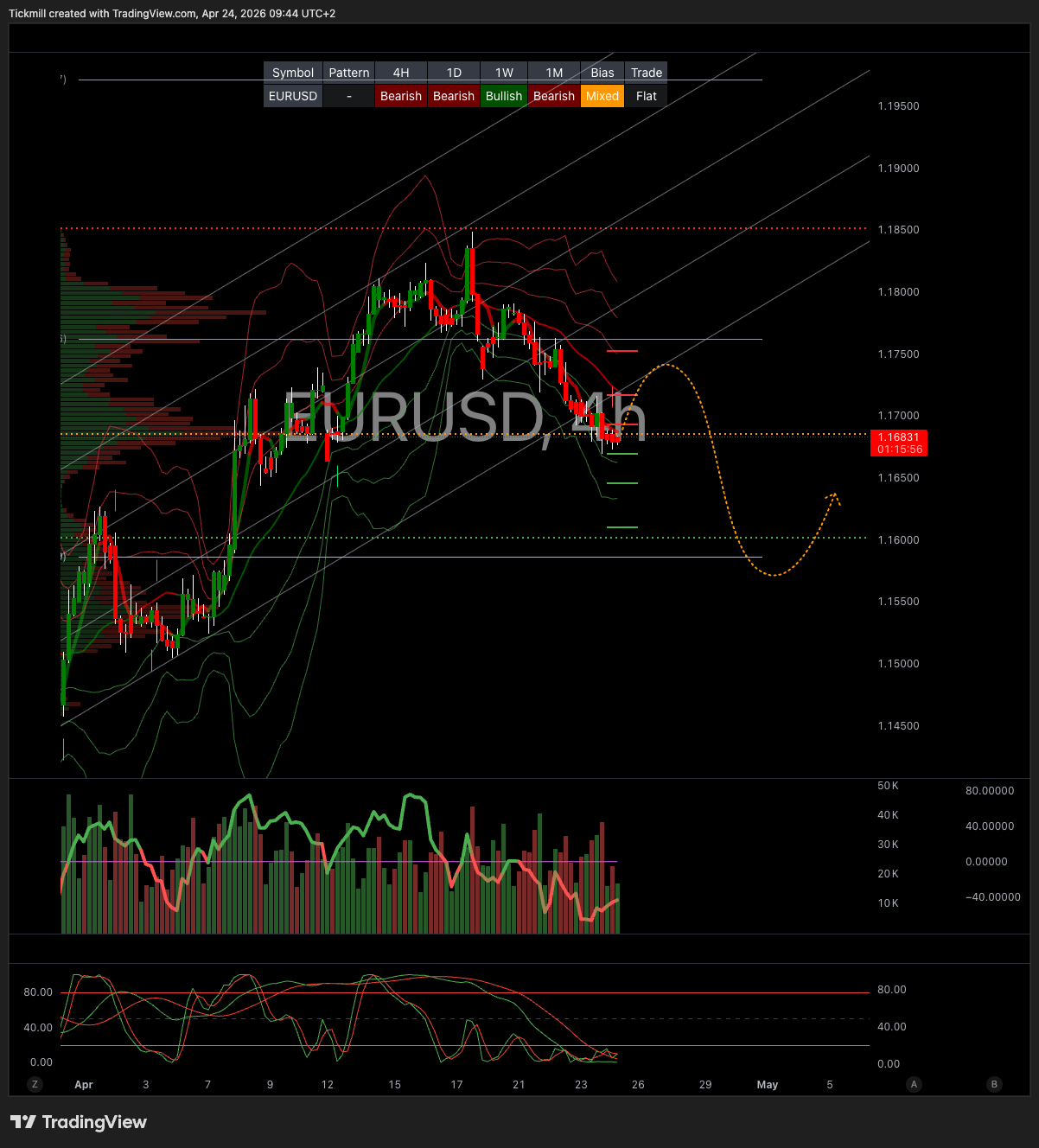Click the A auto-scale icon at bottom right
The height and width of the screenshot is (1148, 1039).
point(914,1084)
